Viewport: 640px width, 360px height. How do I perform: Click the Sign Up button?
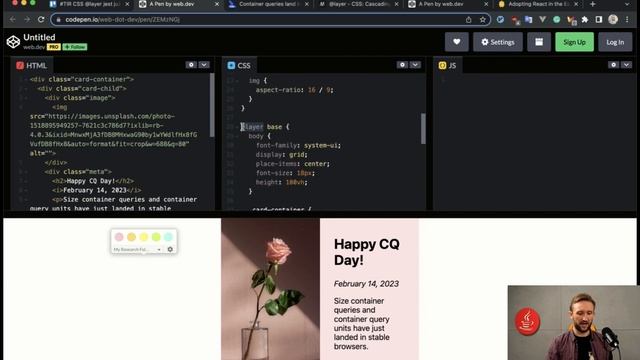click(x=574, y=42)
